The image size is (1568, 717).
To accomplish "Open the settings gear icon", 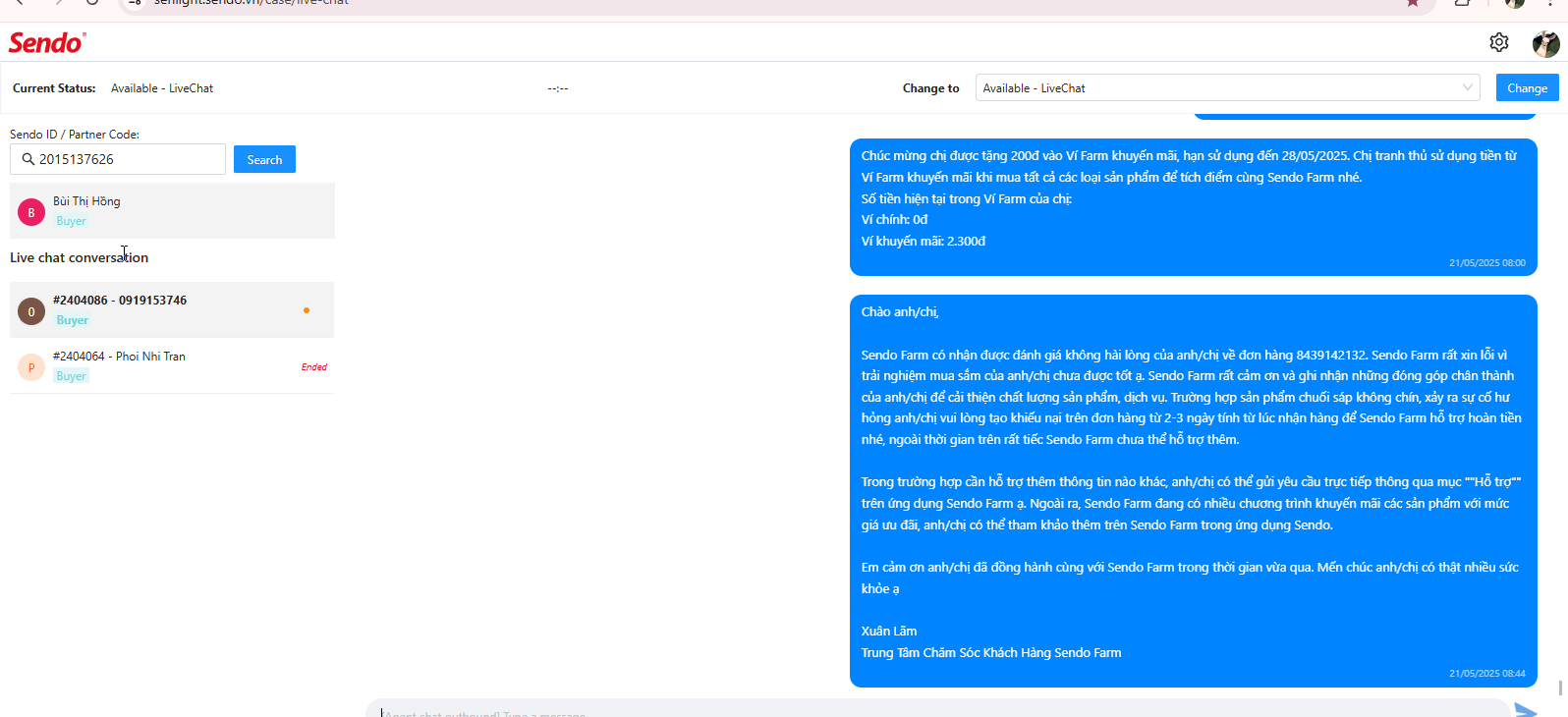I will click(x=1498, y=42).
